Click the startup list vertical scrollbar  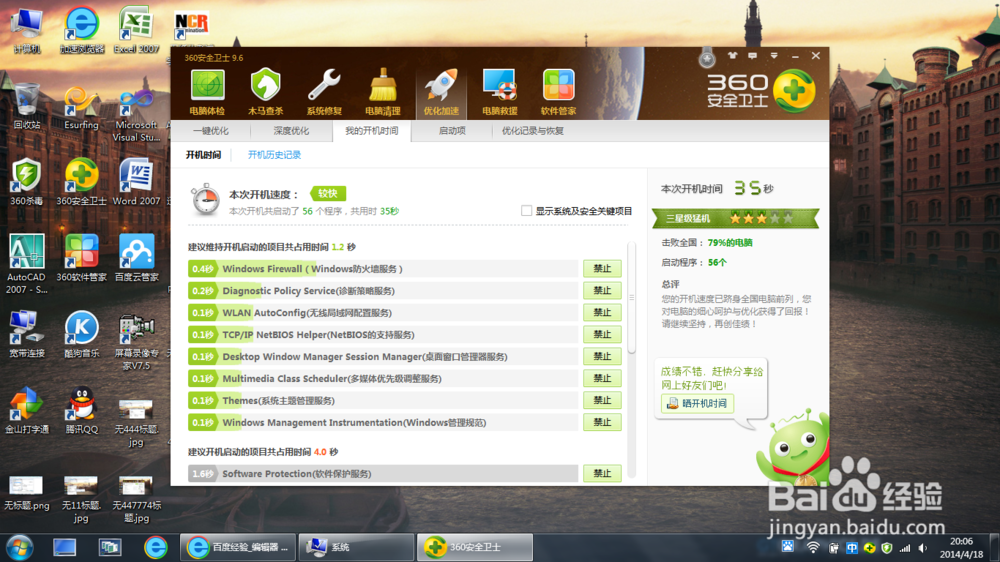click(x=631, y=297)
